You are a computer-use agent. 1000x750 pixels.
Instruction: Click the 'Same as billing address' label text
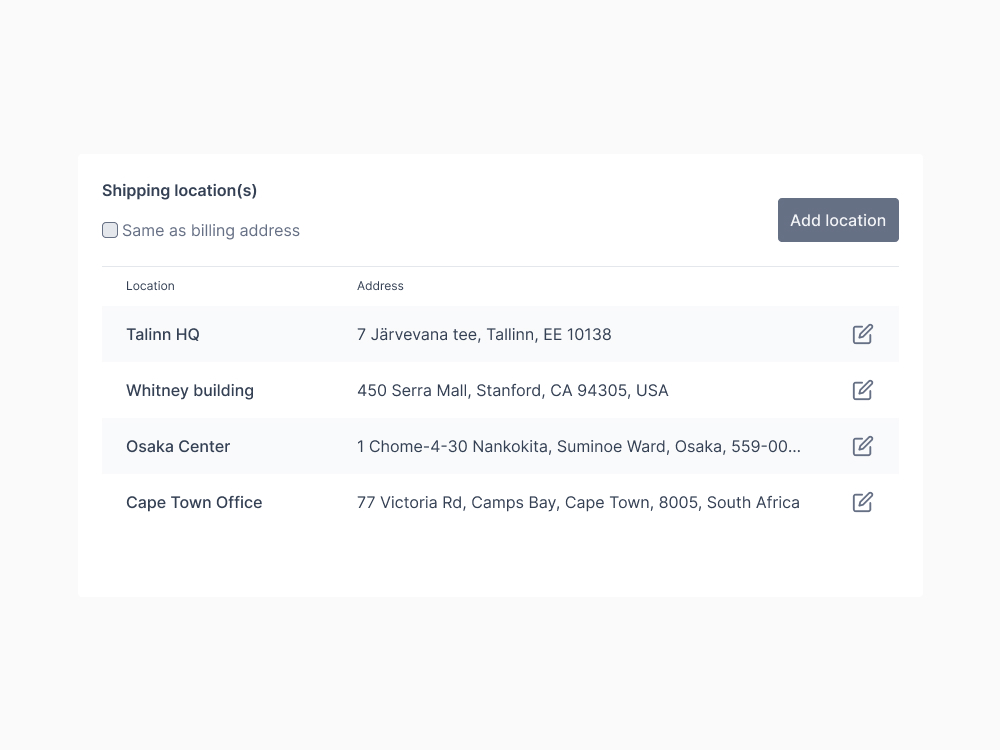pyautogui.click(x=211, y=231)
